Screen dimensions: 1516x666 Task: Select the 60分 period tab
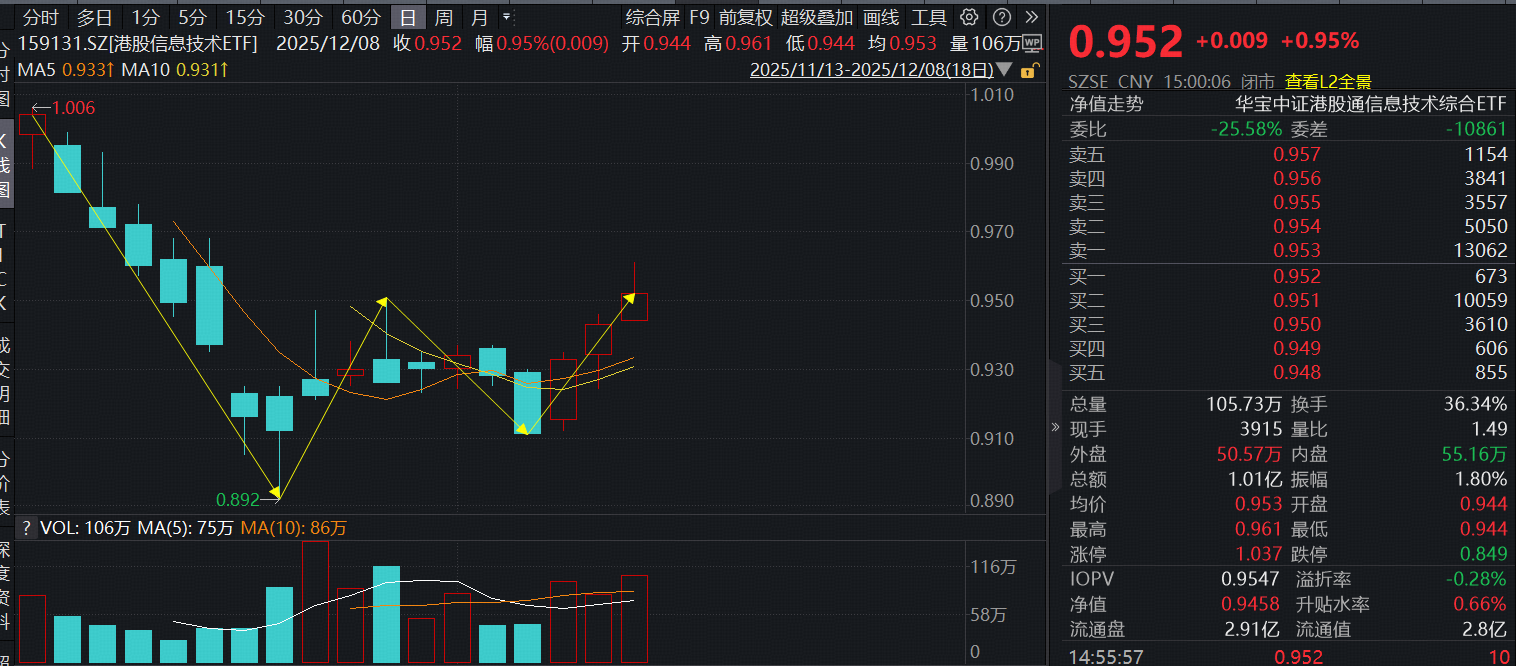point(361,17)
